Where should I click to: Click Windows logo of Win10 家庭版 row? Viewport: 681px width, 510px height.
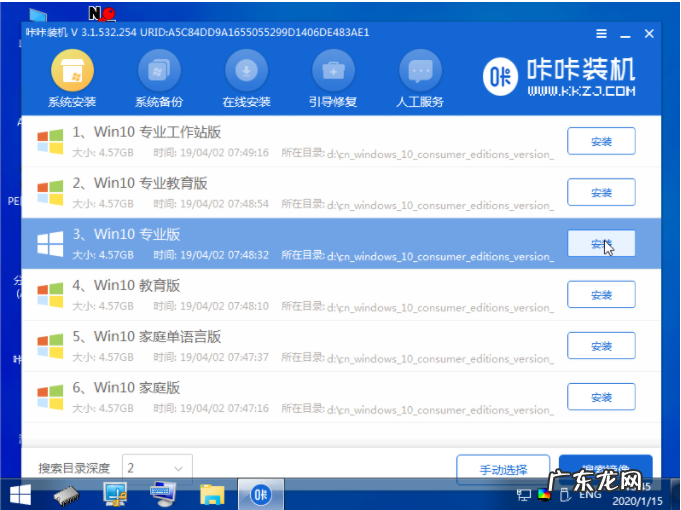click(x=50, y=397)
